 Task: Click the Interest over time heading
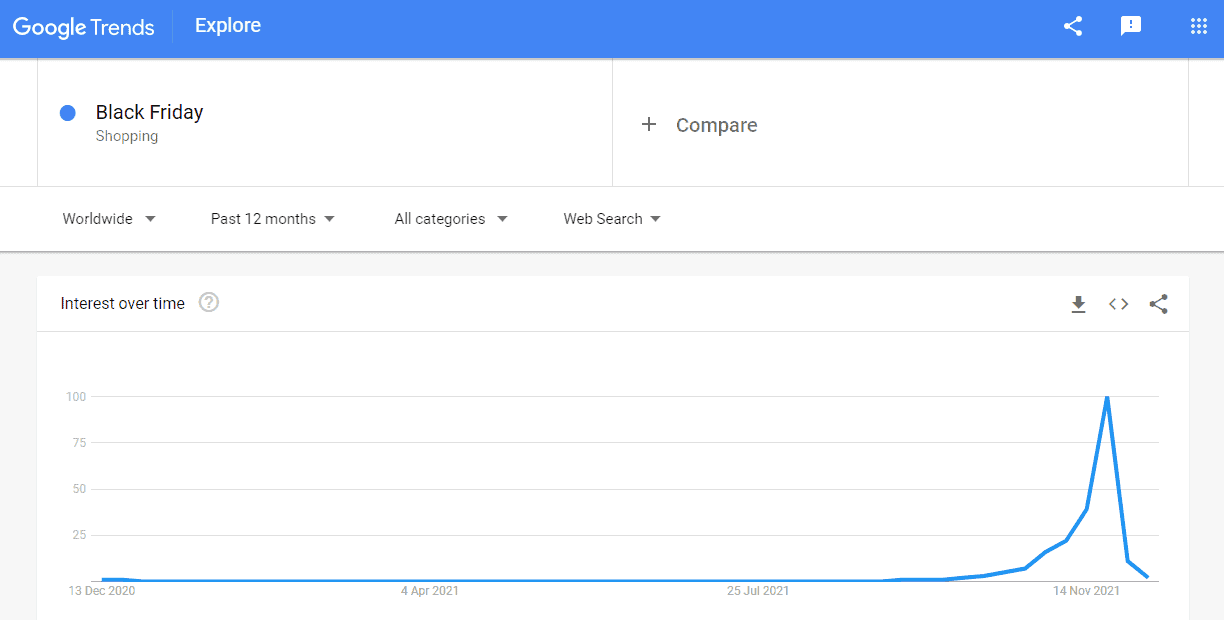[x=123, y=303]
